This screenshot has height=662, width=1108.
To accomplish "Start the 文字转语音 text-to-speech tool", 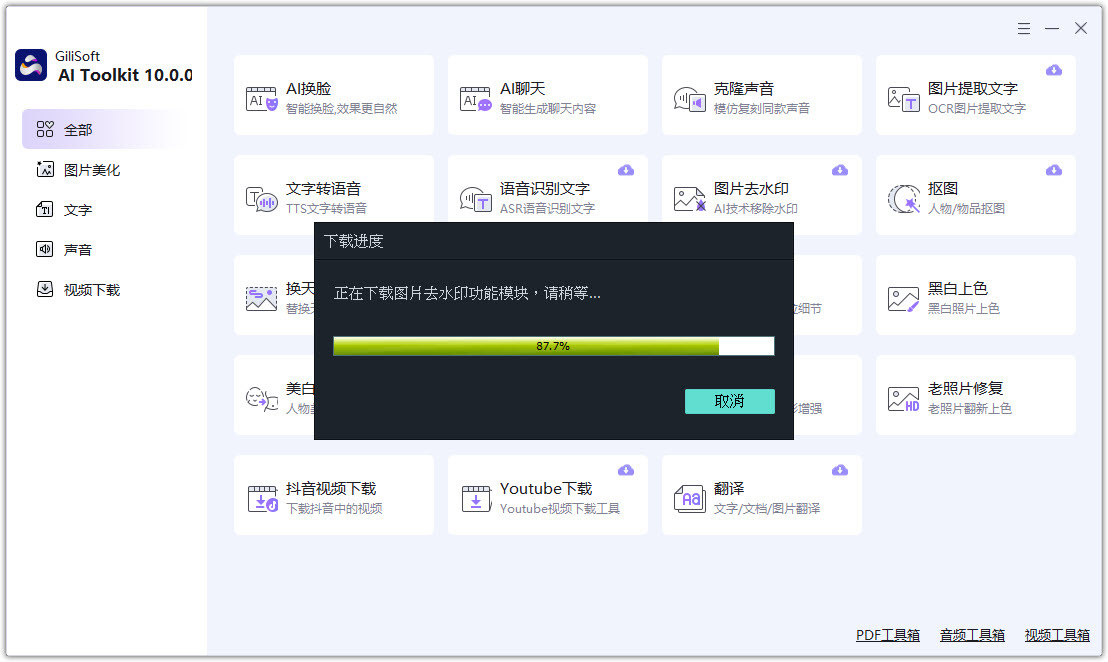I will click(333, 195).
